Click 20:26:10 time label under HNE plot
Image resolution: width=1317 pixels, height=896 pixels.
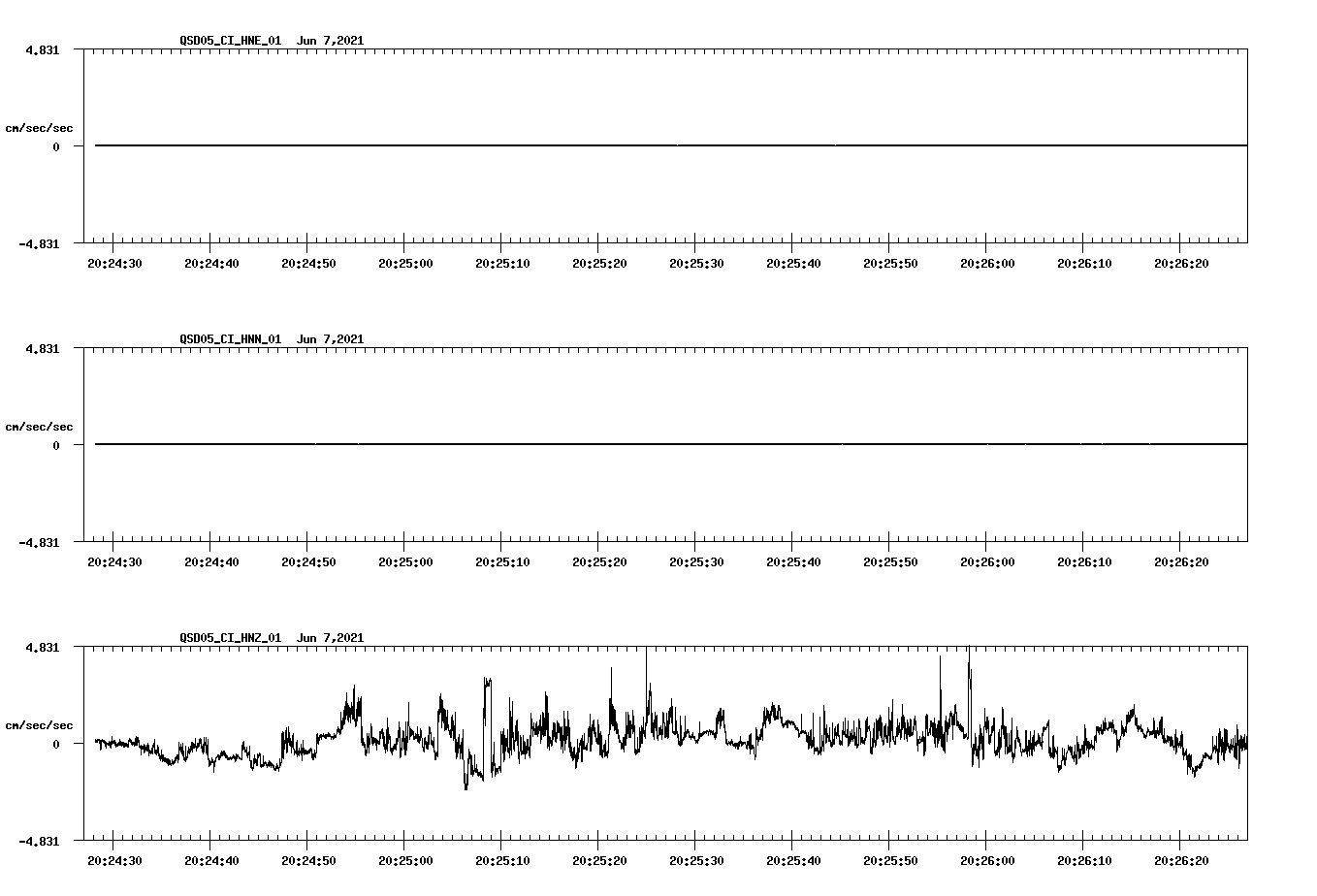point(1084,264)
